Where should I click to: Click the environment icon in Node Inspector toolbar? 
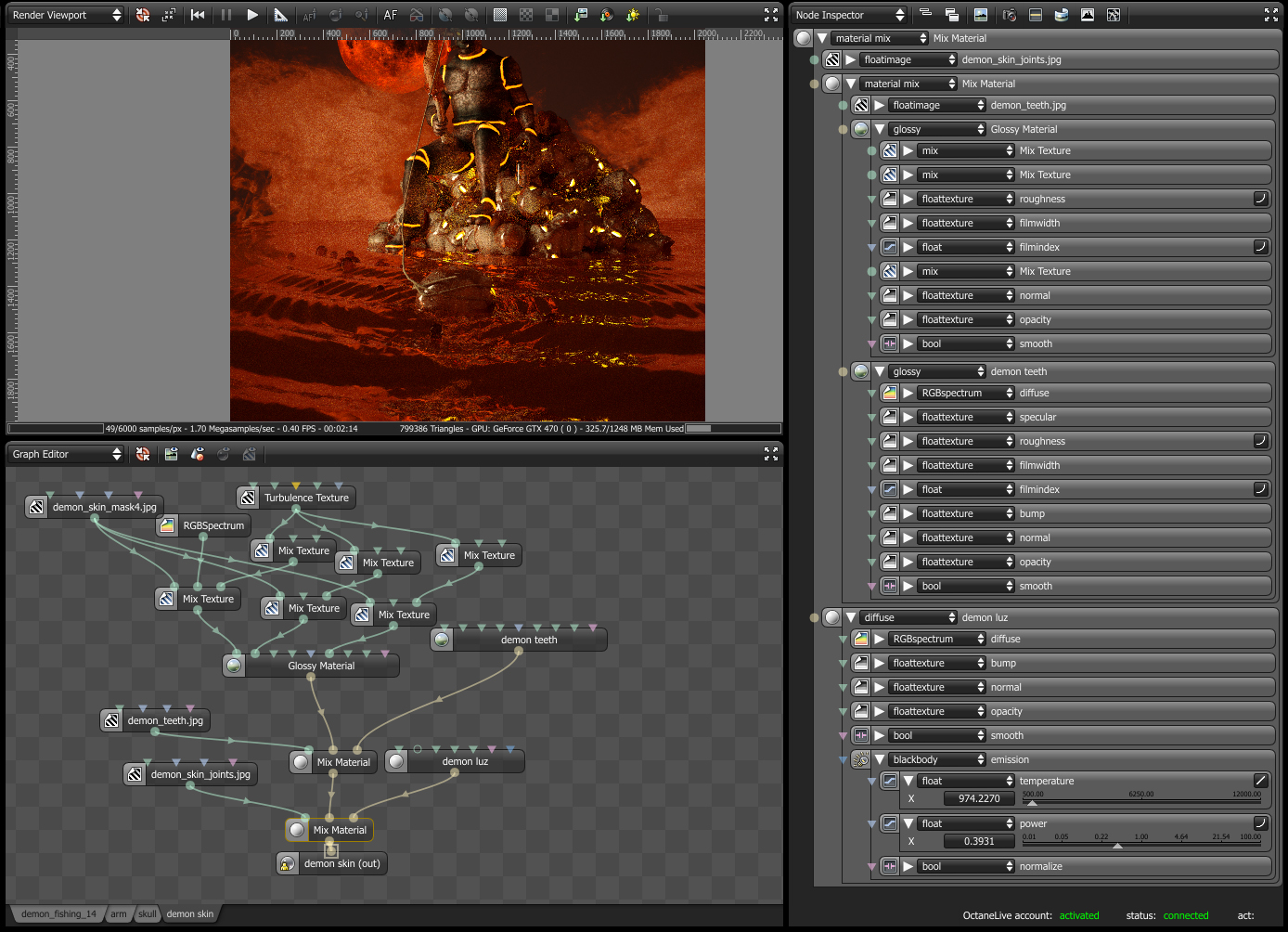click(x=1061, y=15)
